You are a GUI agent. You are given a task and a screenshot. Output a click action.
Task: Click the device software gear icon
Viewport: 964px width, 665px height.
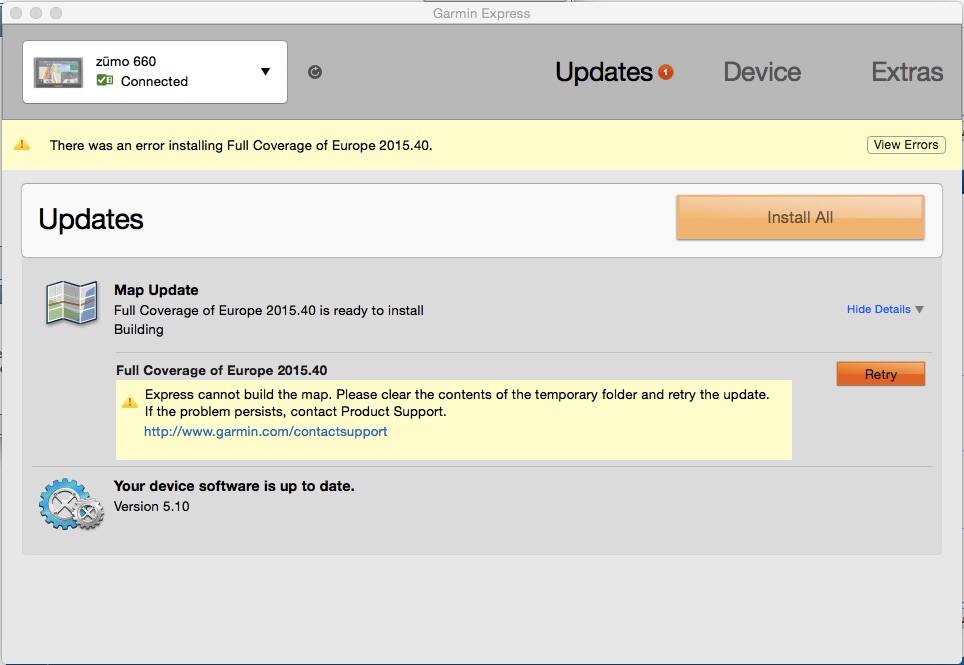tap(70, 503)
